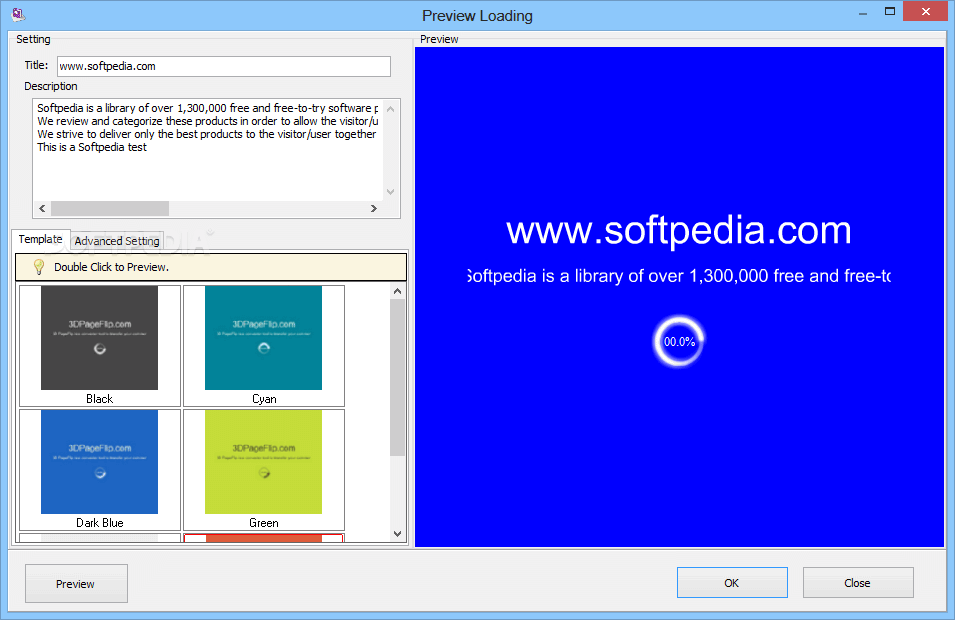Select the Dark Blue template thumbnail
This screenshot has width=955, height=620.
coord(100,470)
